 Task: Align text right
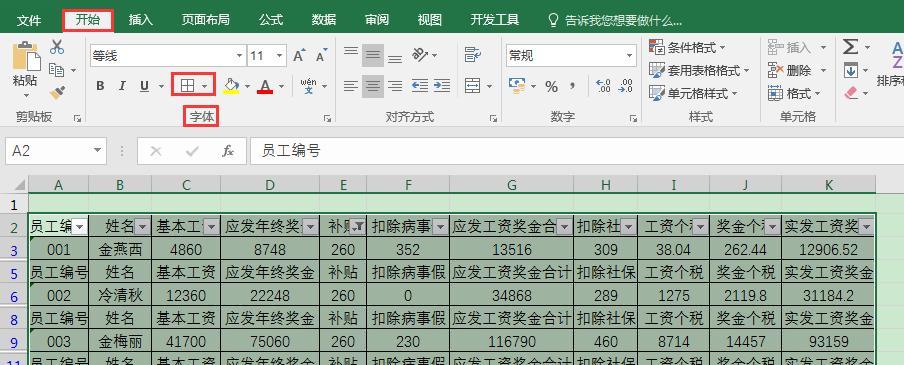tap(395, 86)
